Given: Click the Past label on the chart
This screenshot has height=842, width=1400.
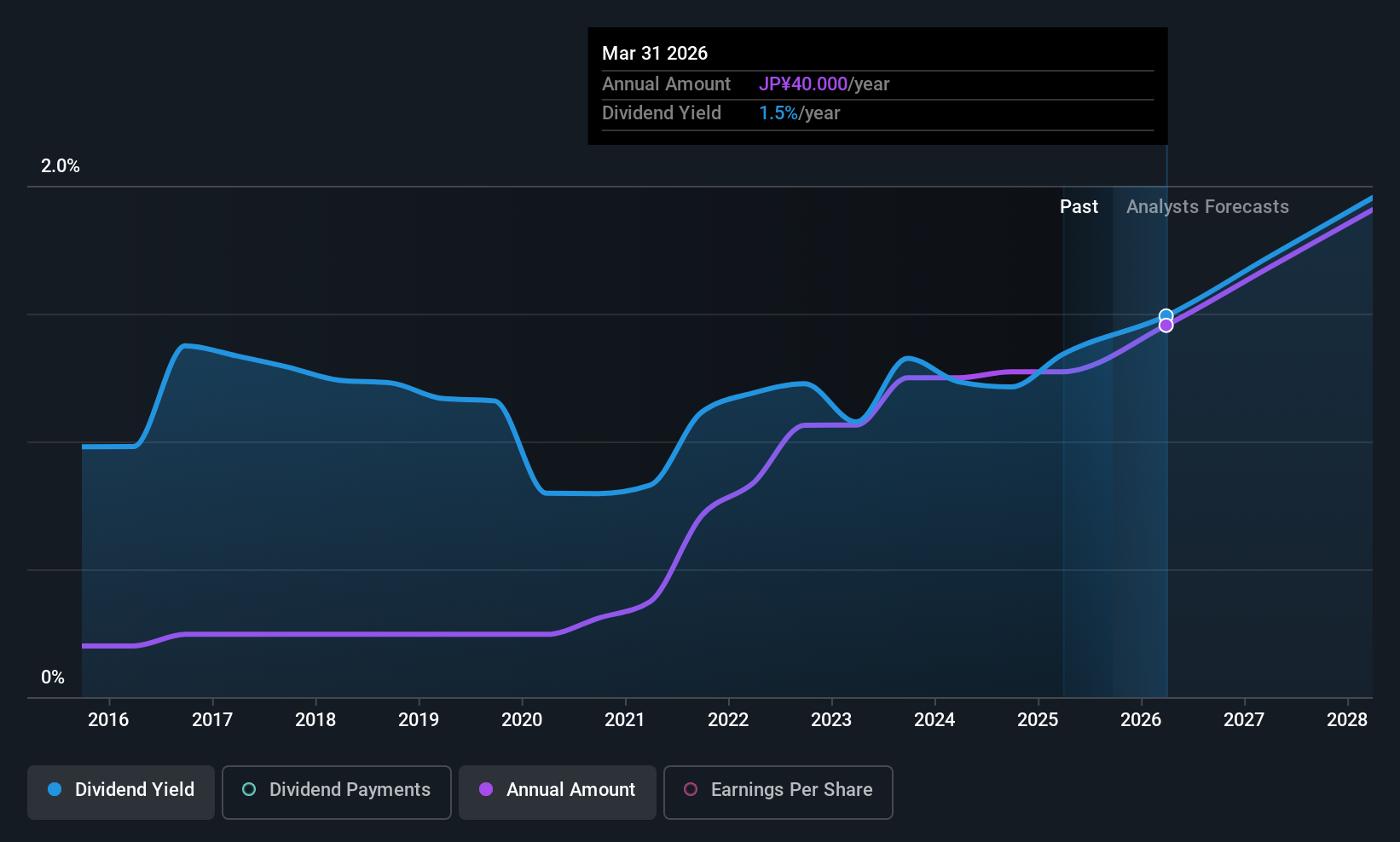Looking at the screenshot, I should click(1079, 207).
